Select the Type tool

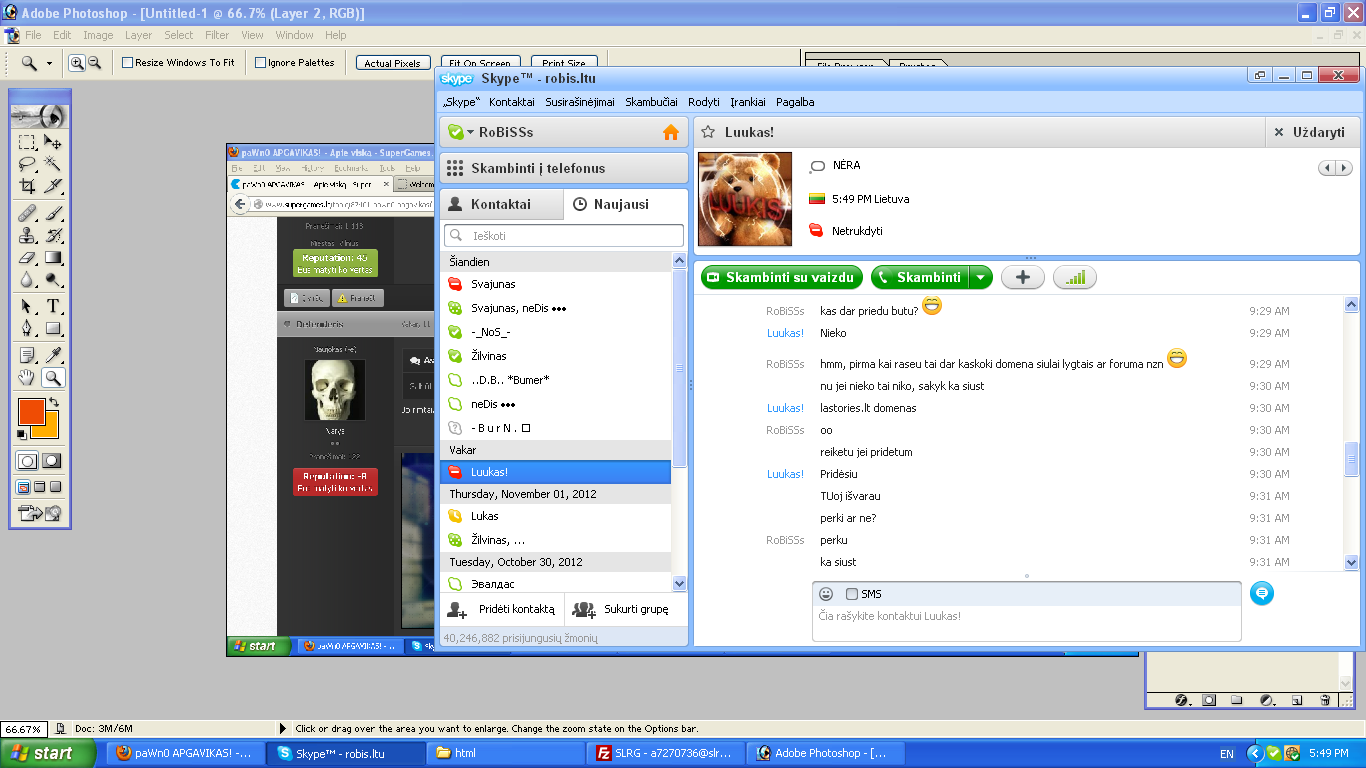click(53, 306)
